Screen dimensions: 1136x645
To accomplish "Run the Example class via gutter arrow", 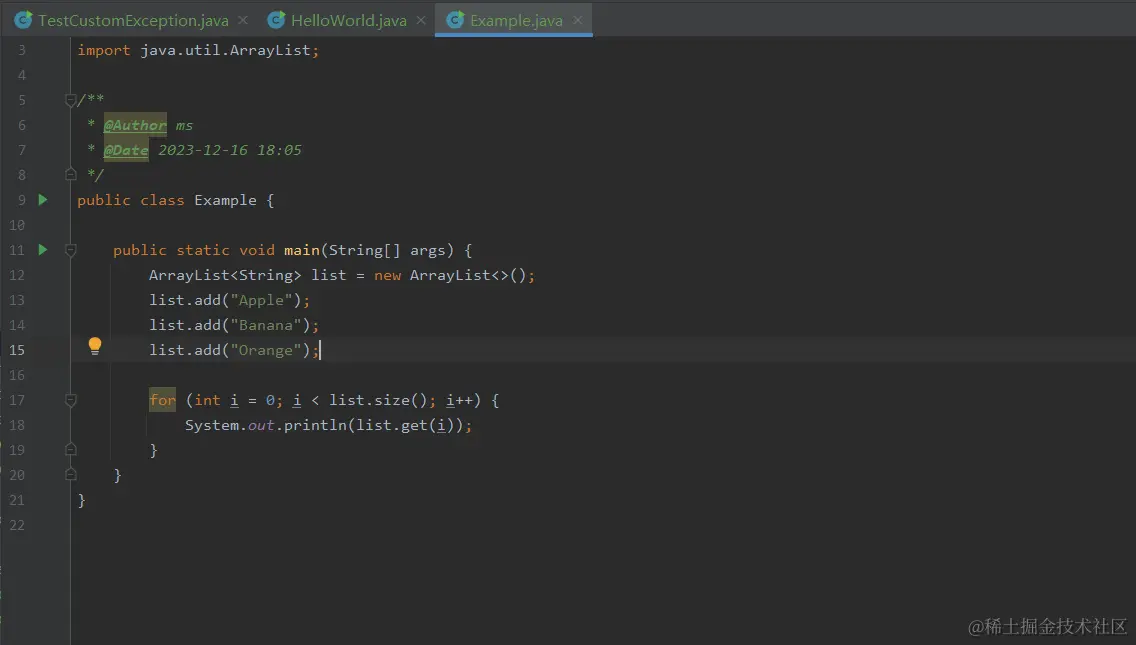I will tap(43, 199).
